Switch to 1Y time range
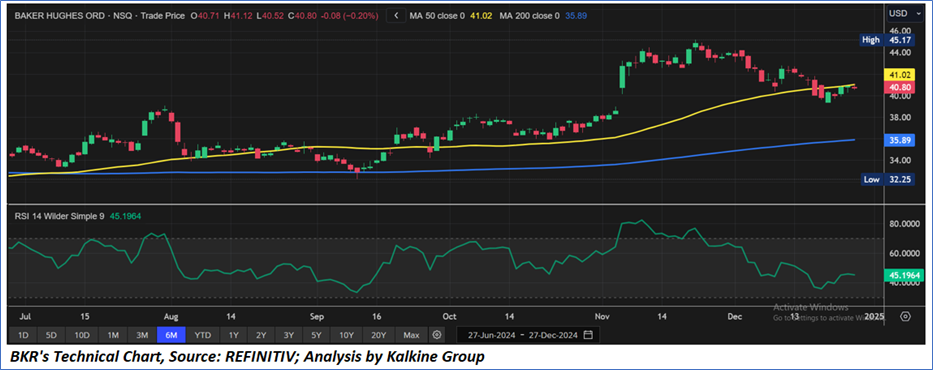The image size is (933, 370). coord(234,335)
